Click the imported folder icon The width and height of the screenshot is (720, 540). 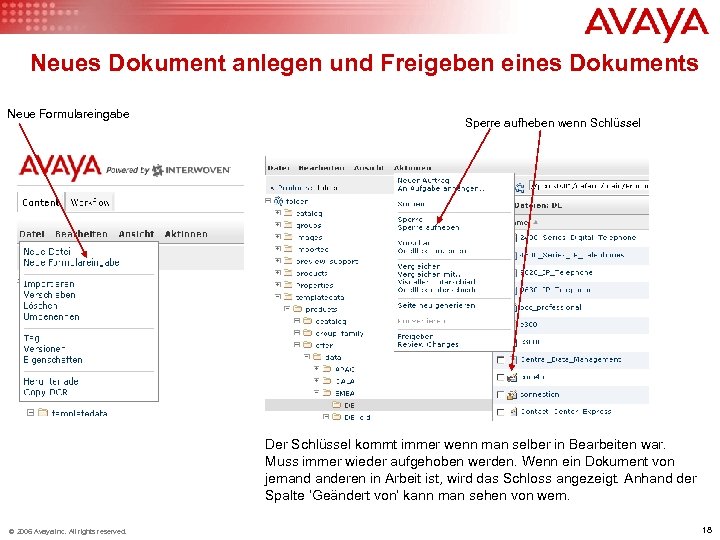[288, 249]
